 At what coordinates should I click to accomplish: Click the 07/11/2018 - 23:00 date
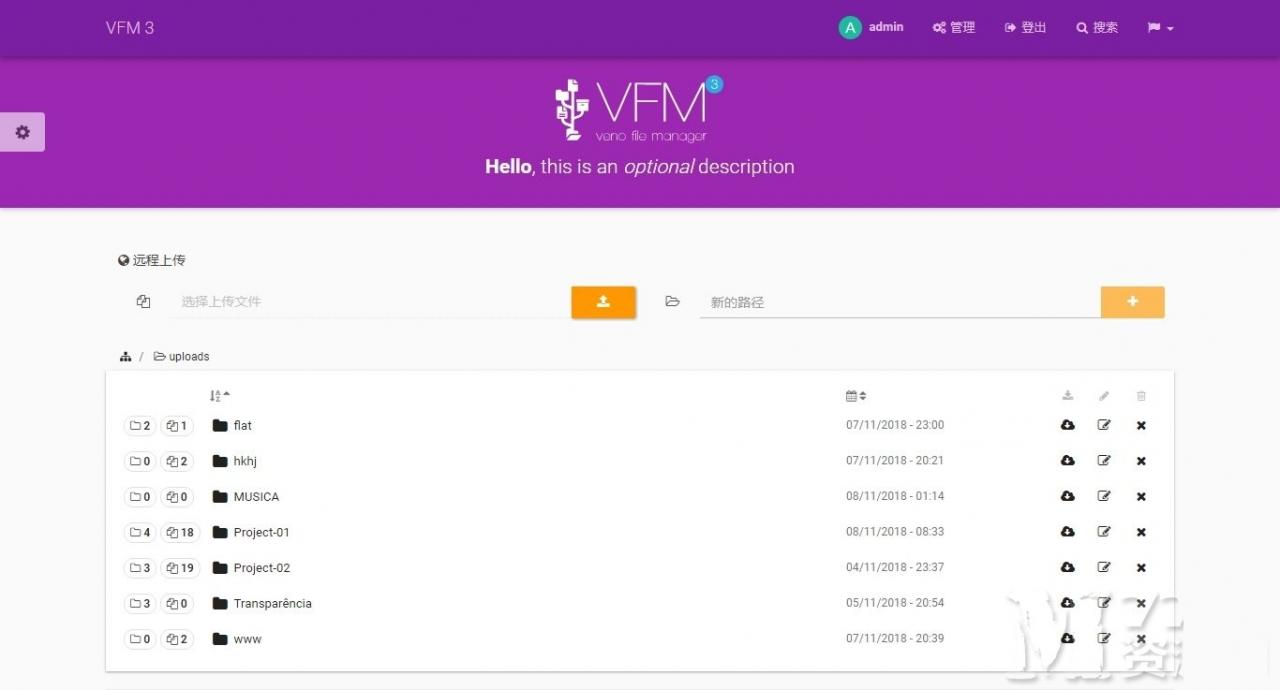click(x=895, y=425)
